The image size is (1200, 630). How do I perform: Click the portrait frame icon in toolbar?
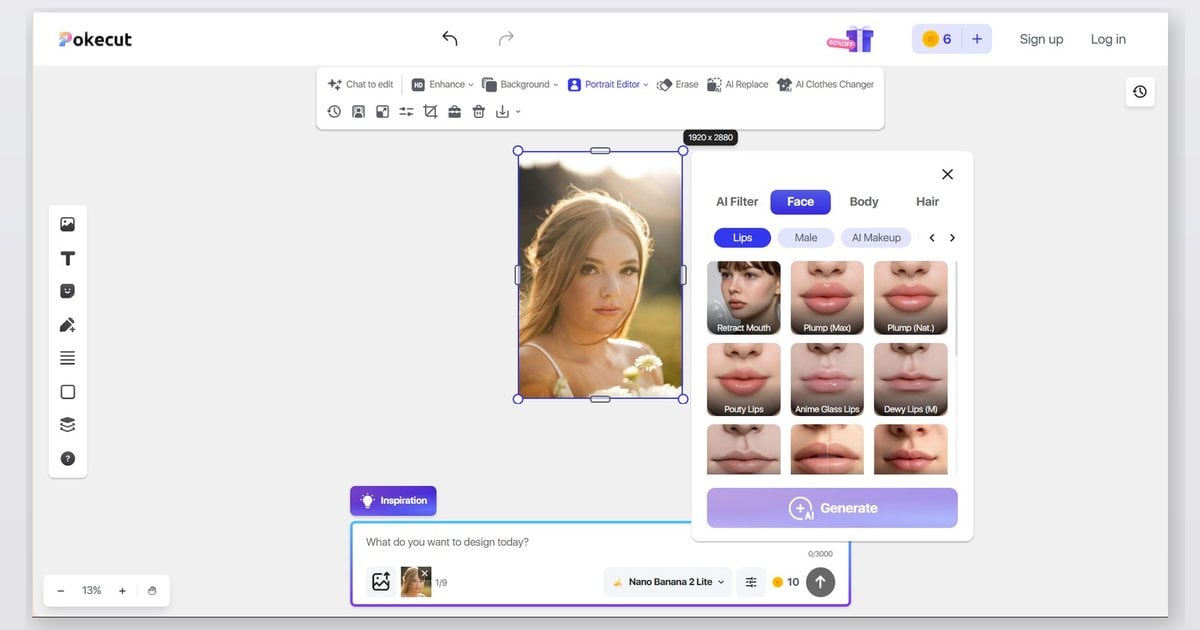[358, 112]
